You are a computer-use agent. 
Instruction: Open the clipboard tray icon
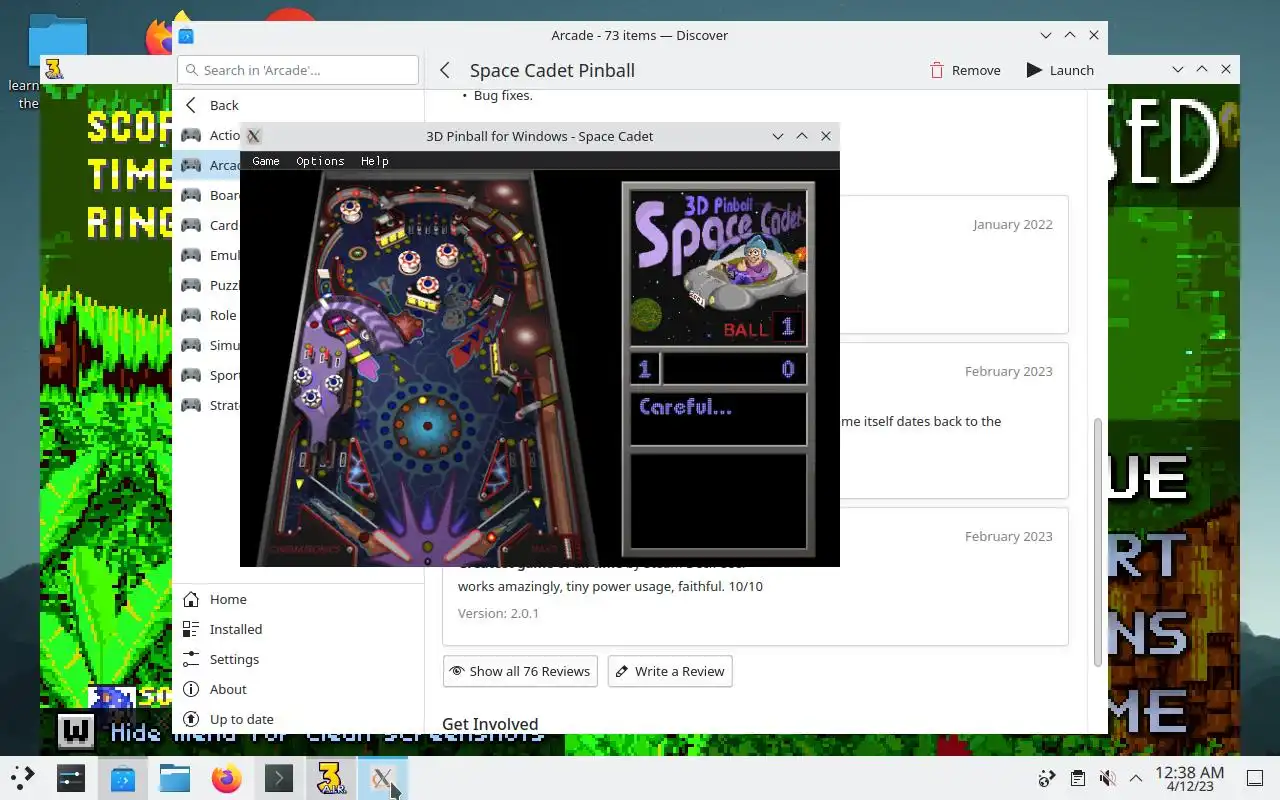click(1077, 778)
